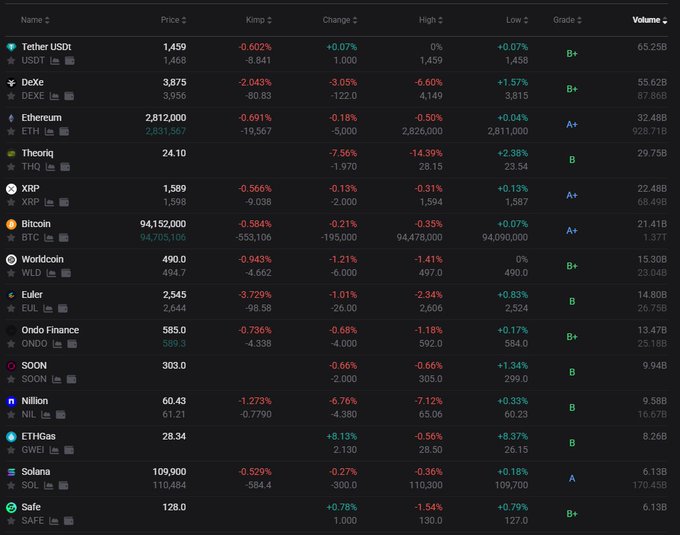Open chart icon for SOON
This screenshot has width=680, height=535.
(x=56, y=379)
